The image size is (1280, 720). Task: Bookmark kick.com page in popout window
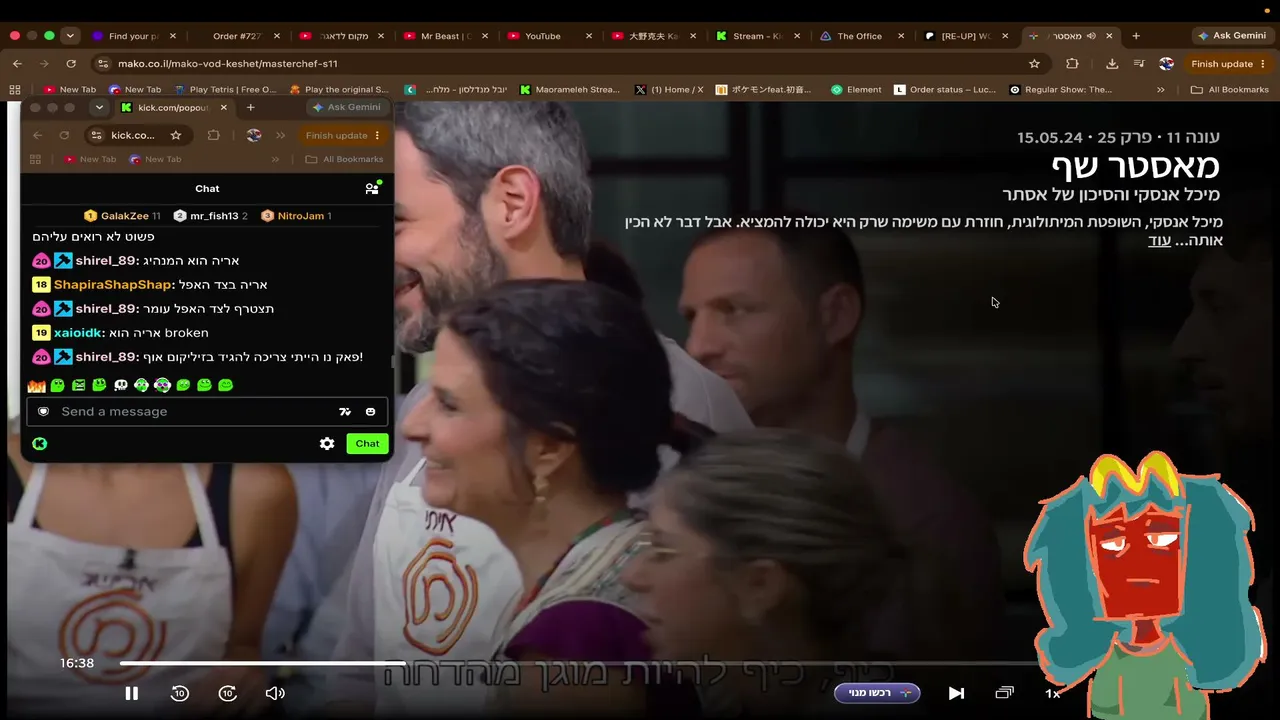(176, 135)
